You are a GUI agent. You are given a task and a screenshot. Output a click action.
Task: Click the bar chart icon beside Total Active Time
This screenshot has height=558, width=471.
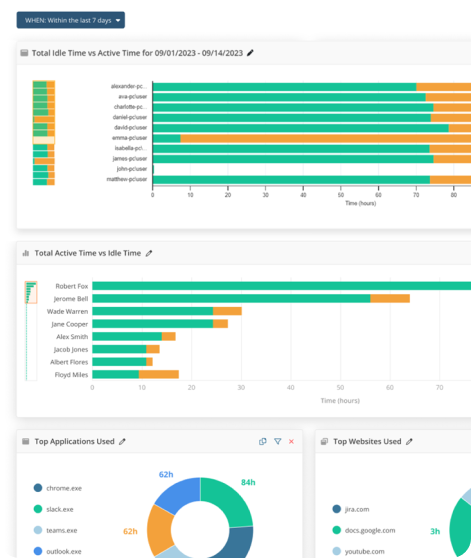26,253
